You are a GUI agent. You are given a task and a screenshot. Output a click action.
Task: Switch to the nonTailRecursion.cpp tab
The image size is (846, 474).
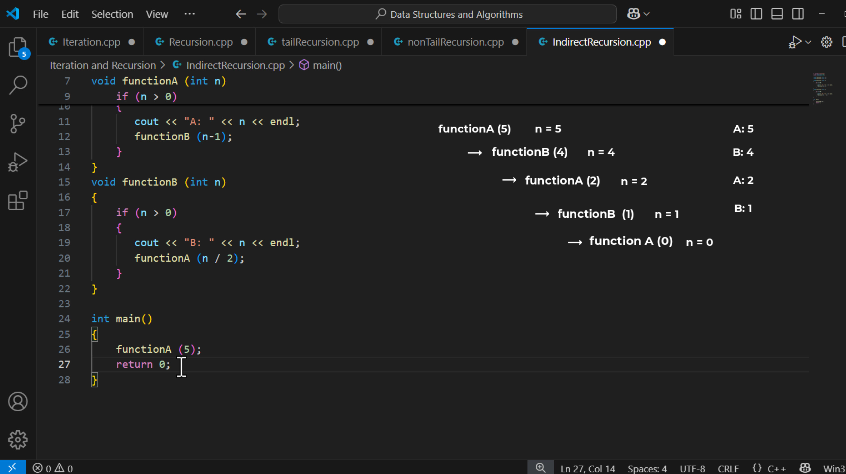[x=455, y=42]
